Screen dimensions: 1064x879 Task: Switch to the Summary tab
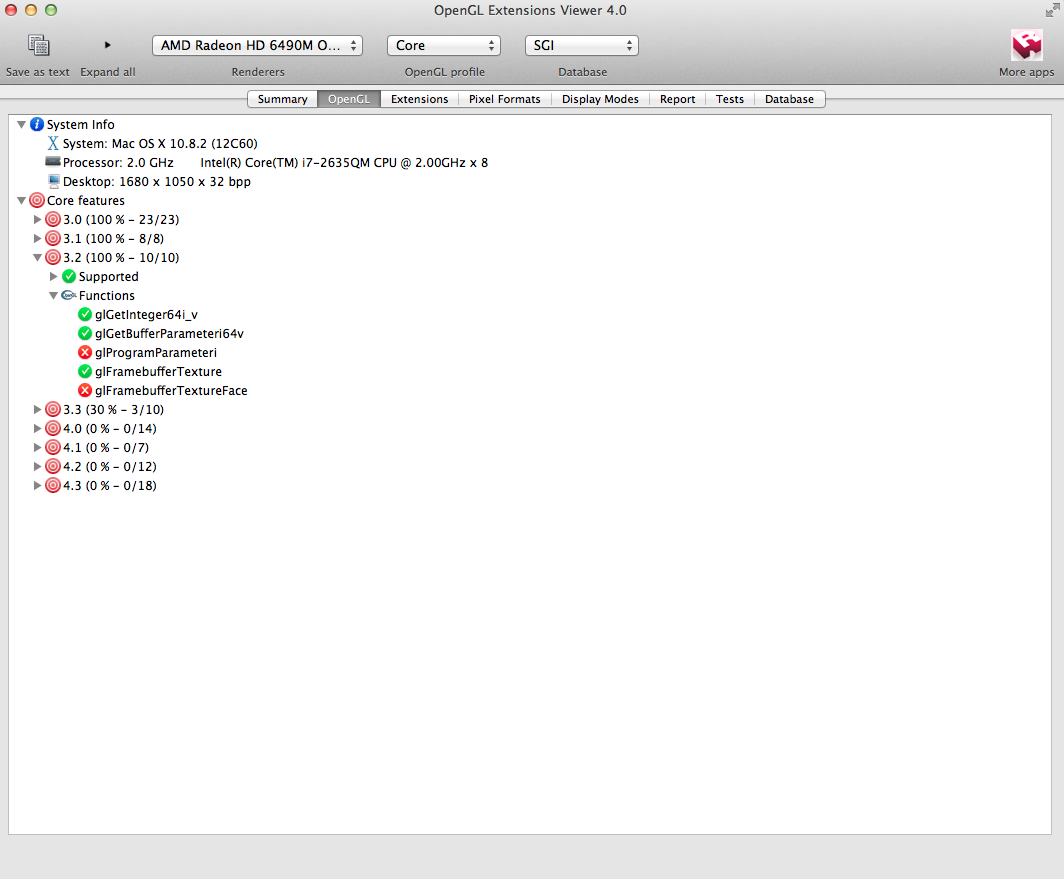(282, 99)
